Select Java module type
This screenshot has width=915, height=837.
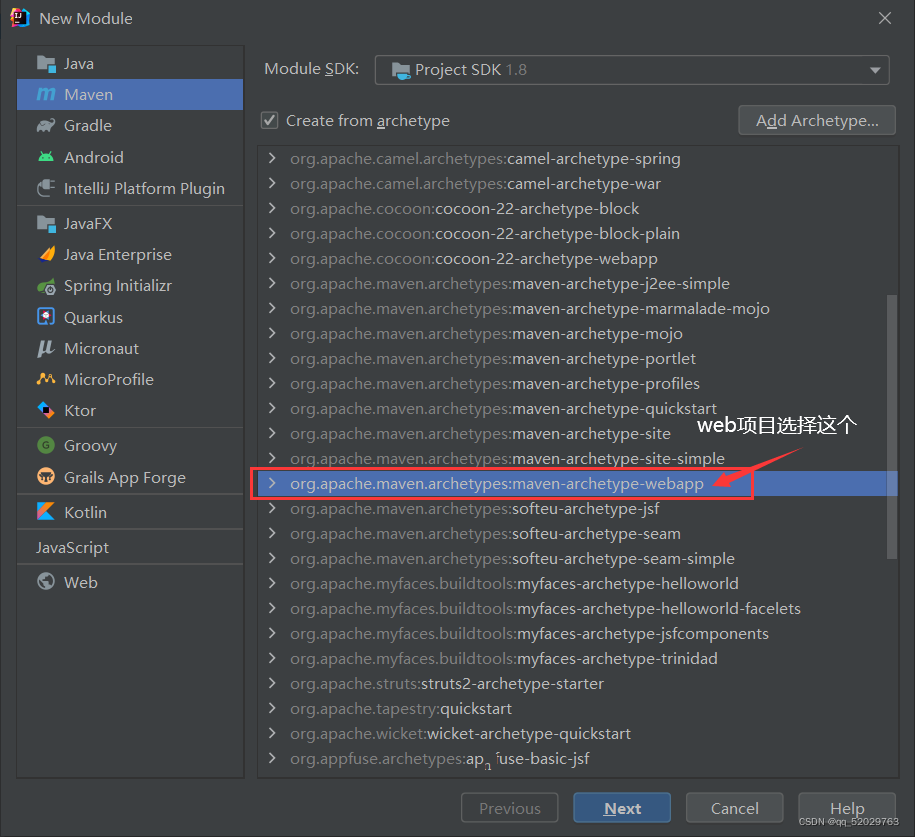tap(130, 63)
